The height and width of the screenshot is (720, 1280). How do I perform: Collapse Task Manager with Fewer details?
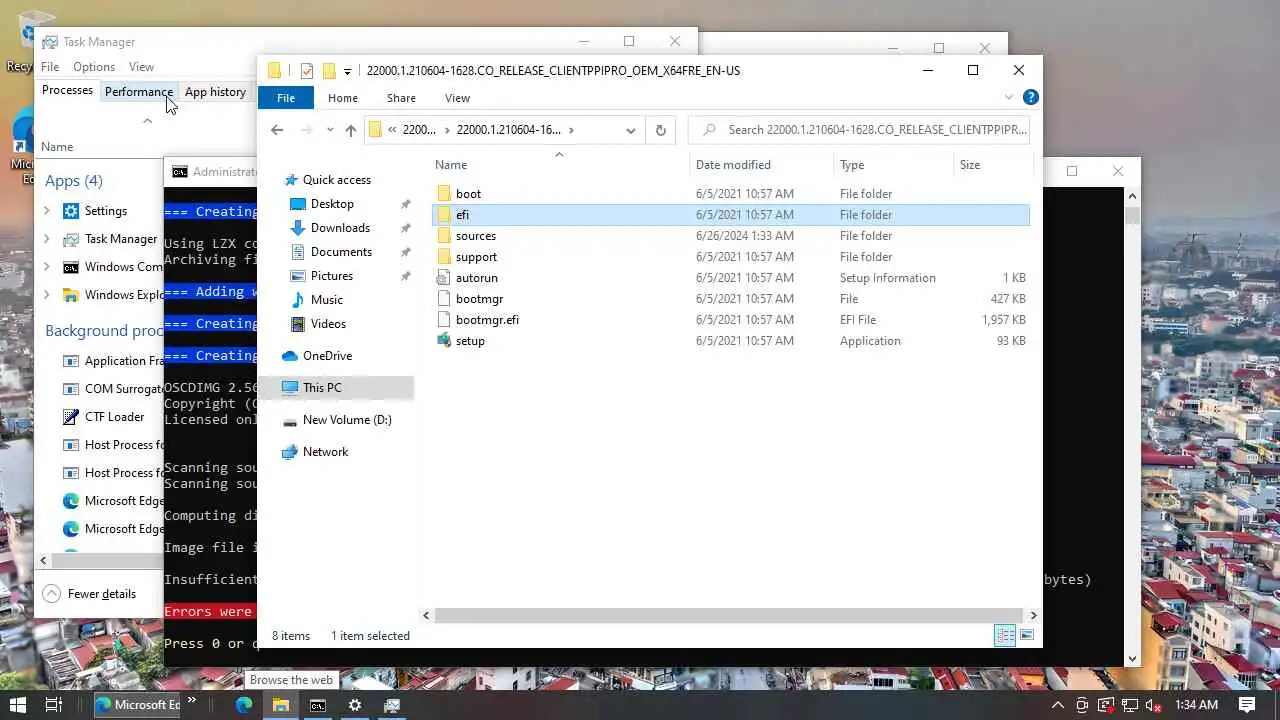tap(90, 594)
